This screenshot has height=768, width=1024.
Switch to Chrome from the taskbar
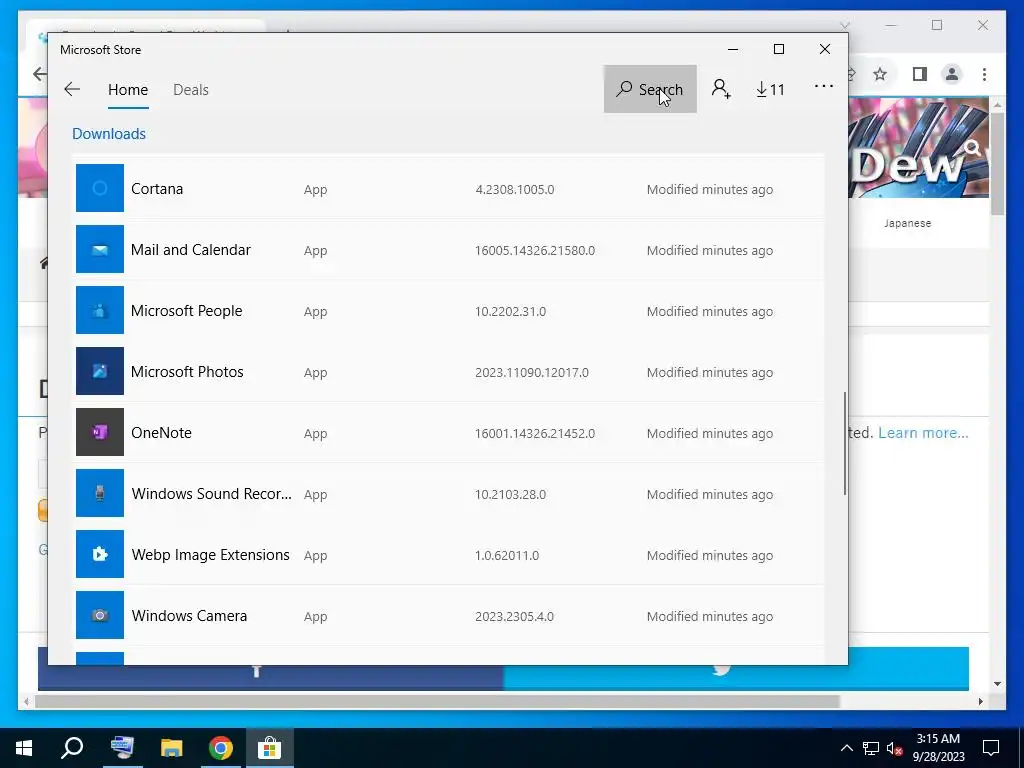221,748
